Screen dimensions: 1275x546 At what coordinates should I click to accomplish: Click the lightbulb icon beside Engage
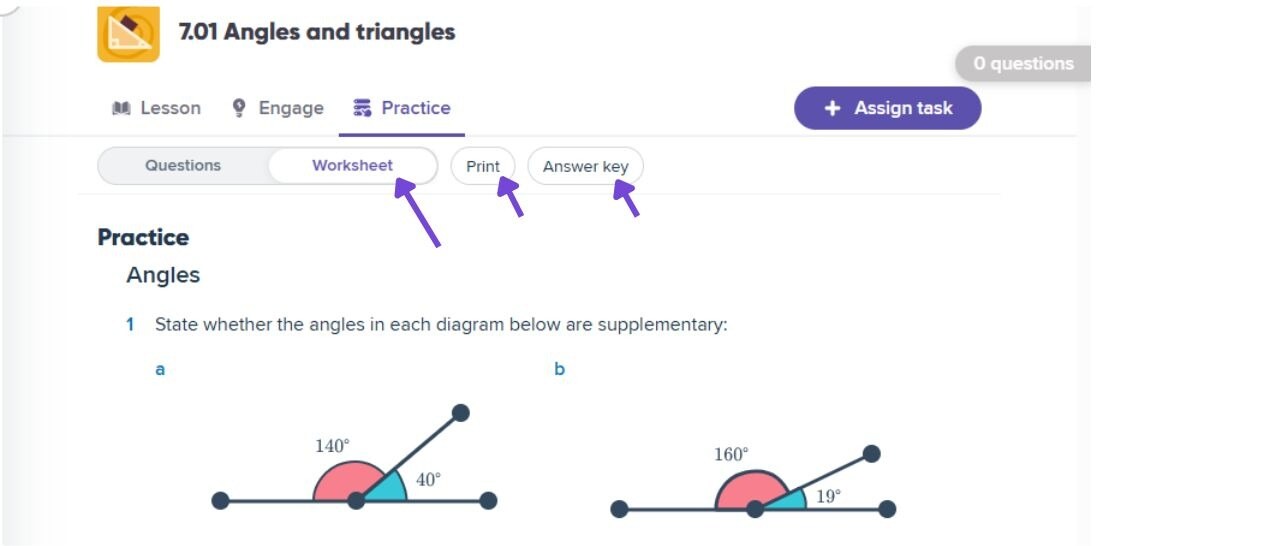[239, 108]
